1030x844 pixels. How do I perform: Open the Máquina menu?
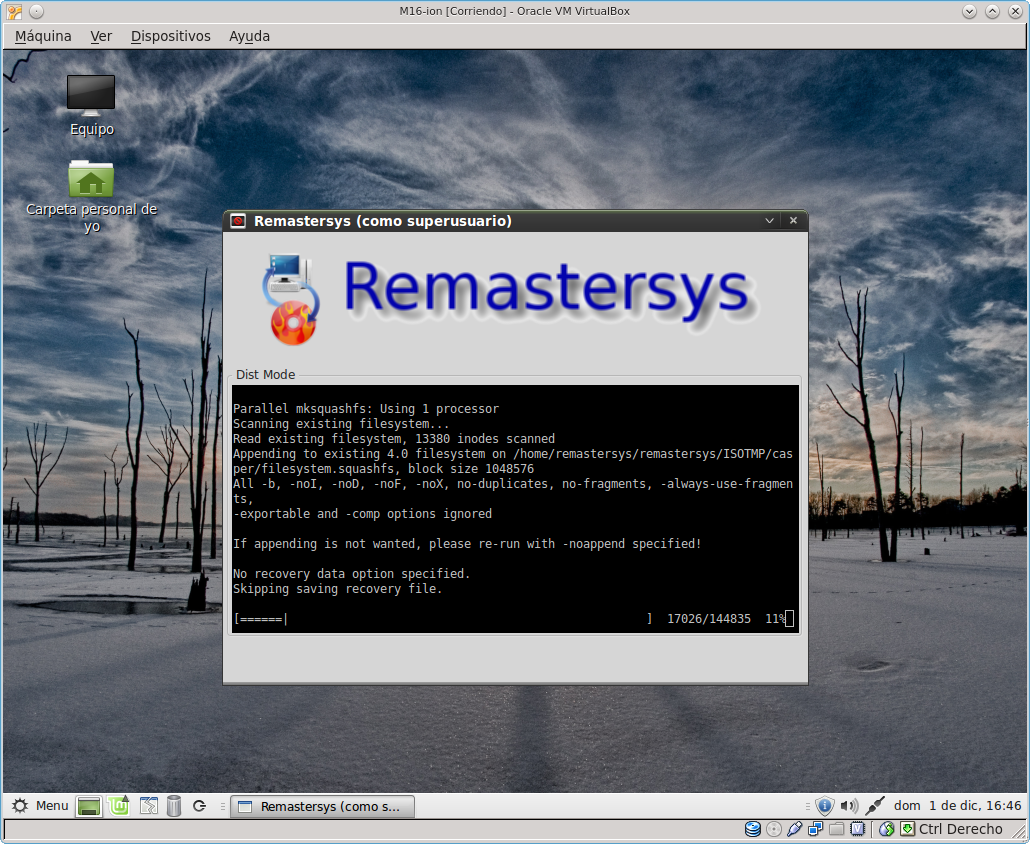click(43, 36)
